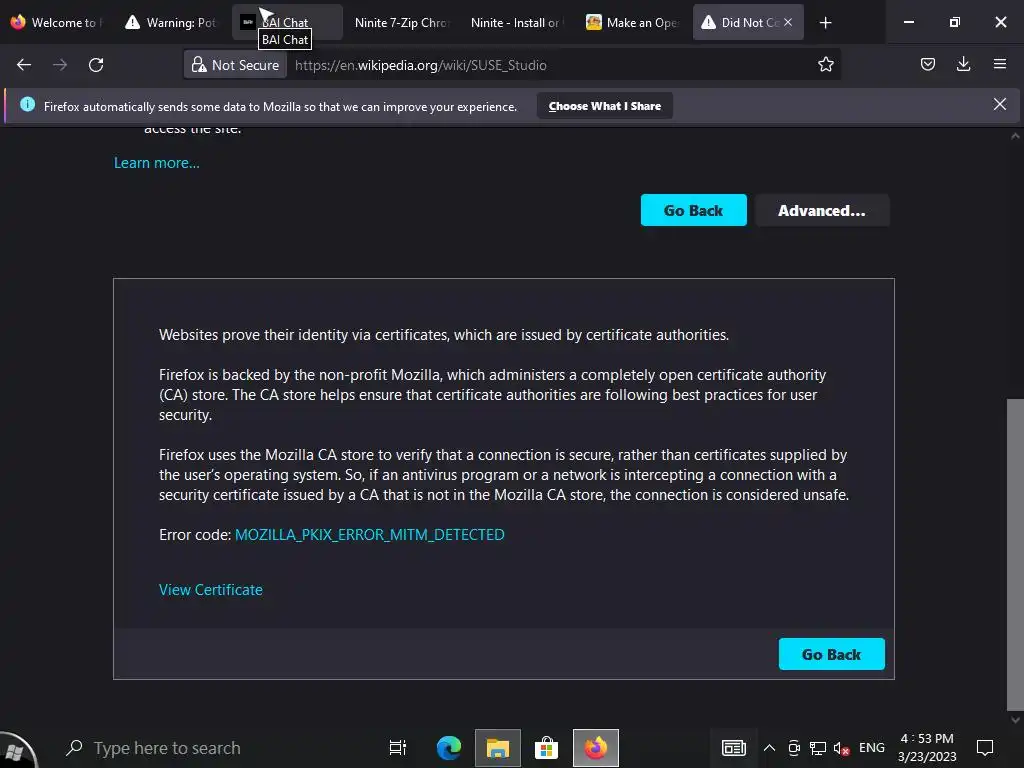
Task: Click the muted volume tray icon
Action: pos(841,748)
